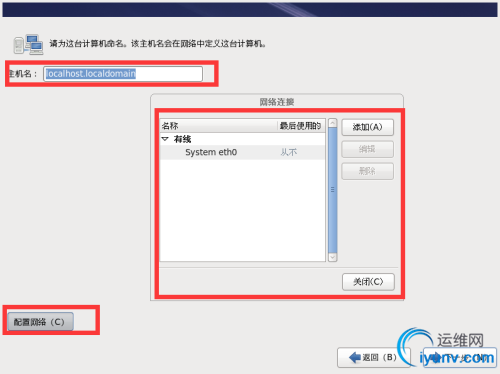Click the connection list scrollbar thumb
This screenshot has width=500, height=374.
(332, 190)
